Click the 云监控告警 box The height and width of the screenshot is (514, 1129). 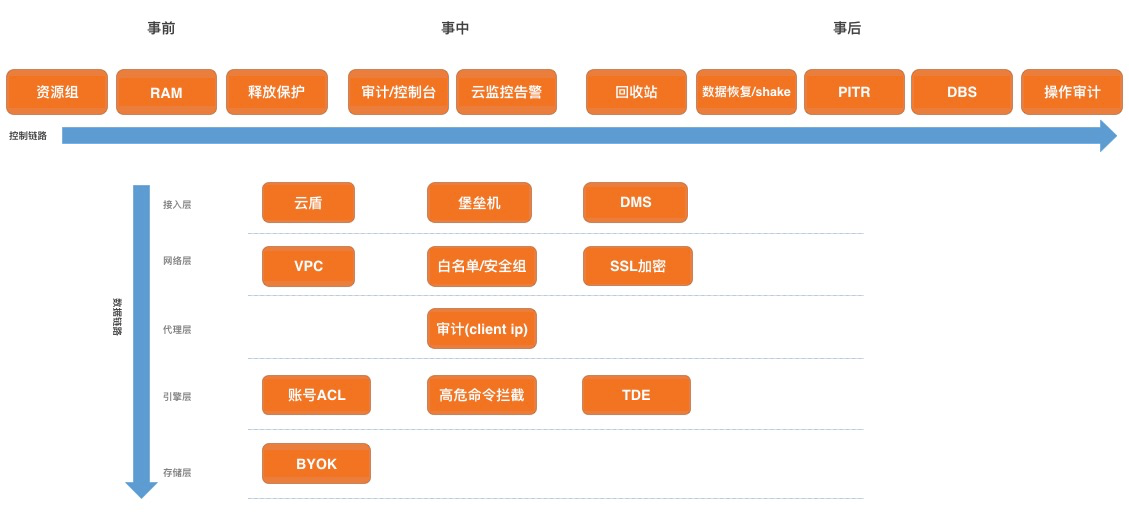[506, 92]
